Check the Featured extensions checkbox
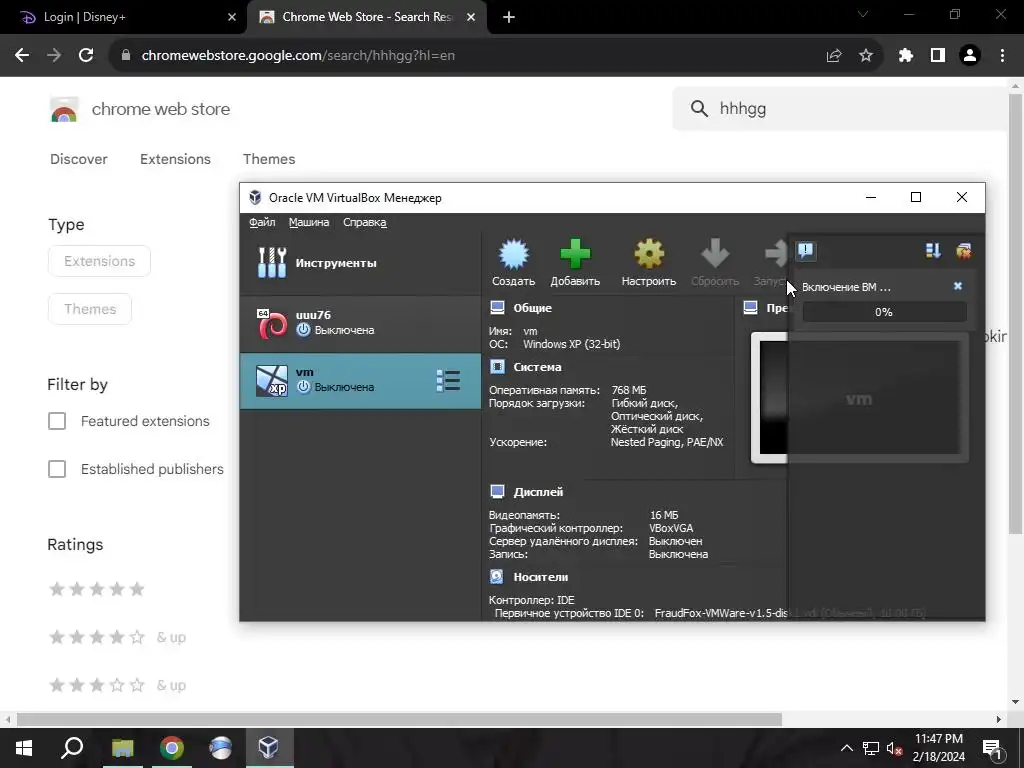Screen dimensions: 1024x768 click(x=57, y=421)
